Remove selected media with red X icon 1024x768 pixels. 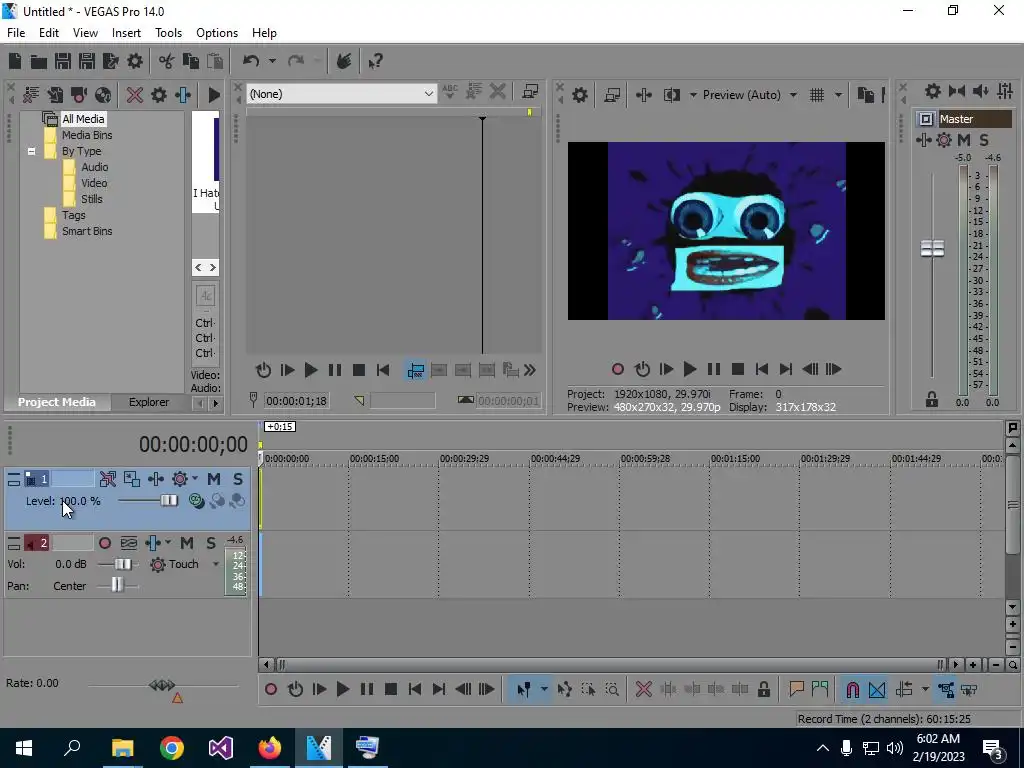[x=135, y=95]
